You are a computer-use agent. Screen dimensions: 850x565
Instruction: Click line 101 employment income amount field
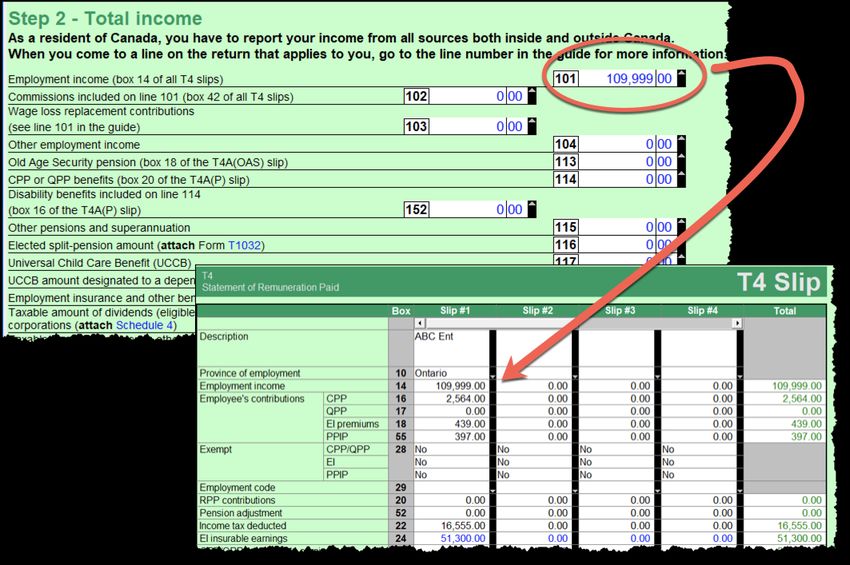click(x=627, y=79)
